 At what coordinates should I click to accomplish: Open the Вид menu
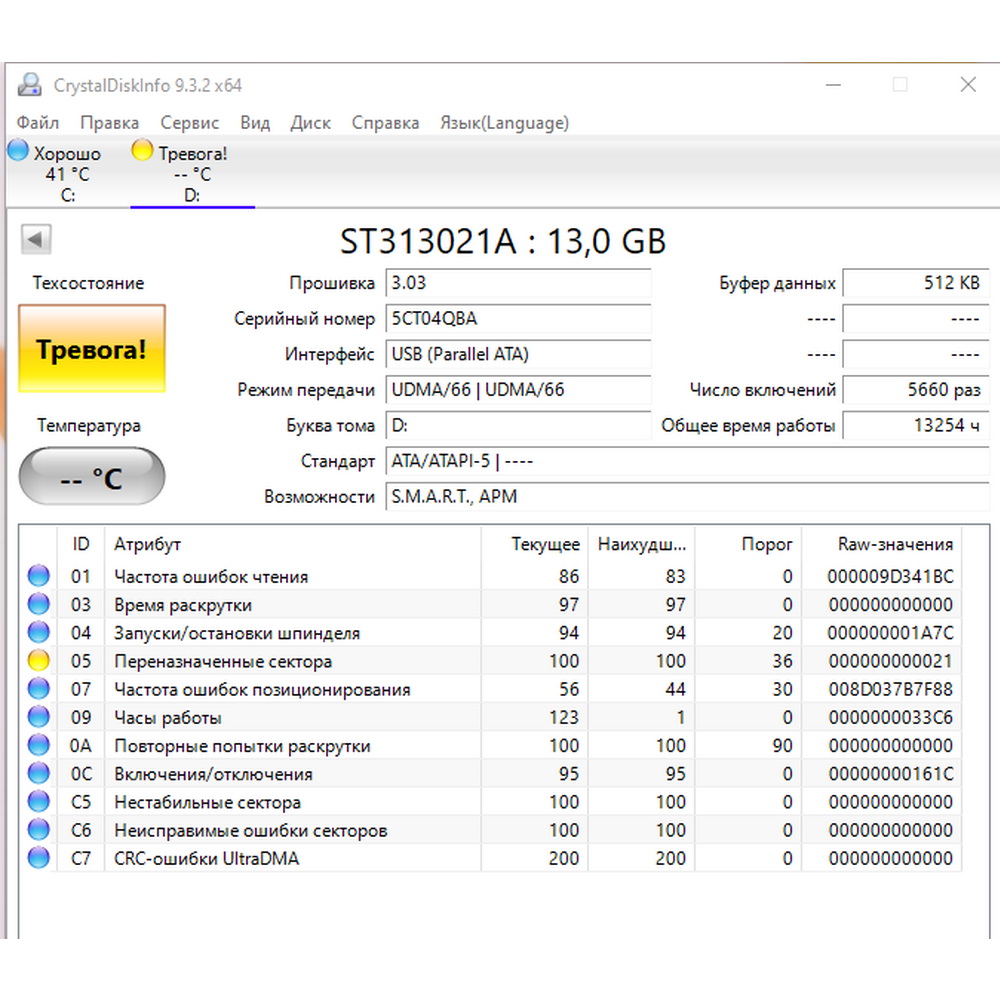tap(255, 122)
